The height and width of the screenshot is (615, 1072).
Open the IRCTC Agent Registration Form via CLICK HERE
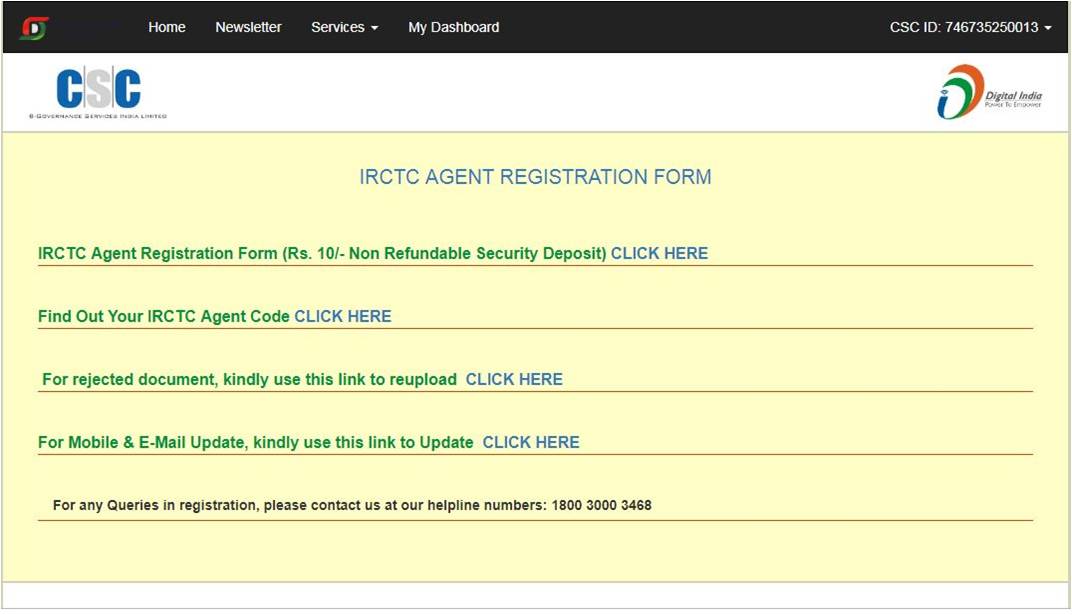point(659,253)
